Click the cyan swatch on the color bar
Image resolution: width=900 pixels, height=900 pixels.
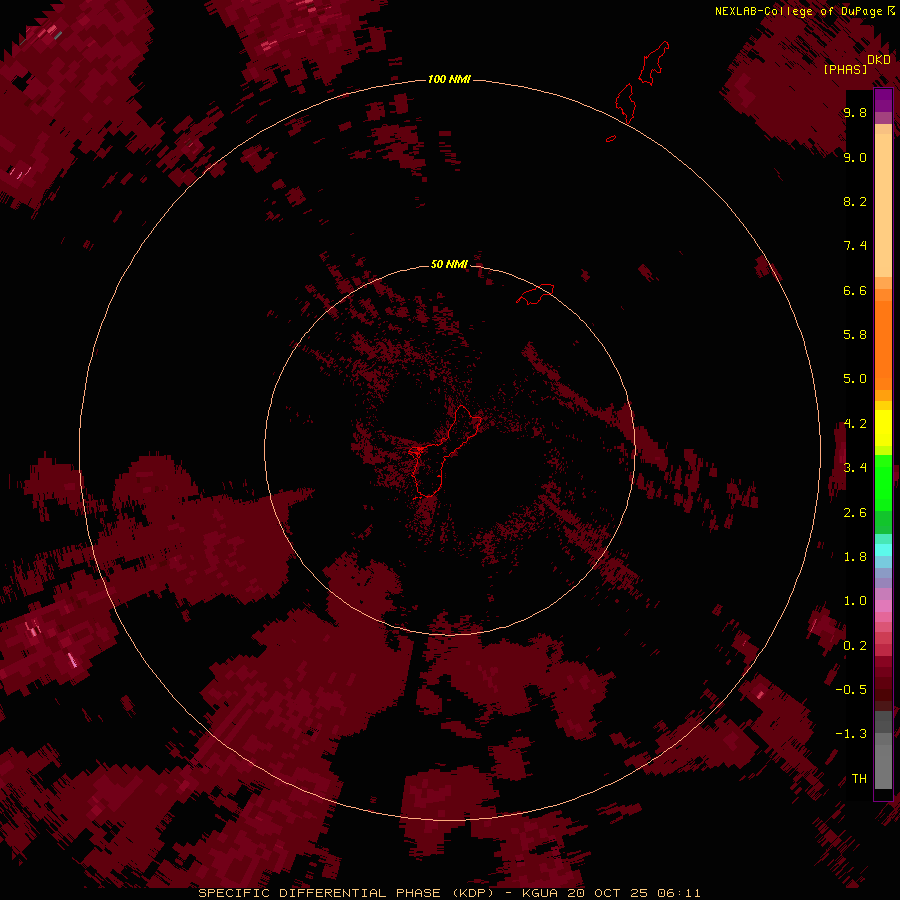[883, 550]
